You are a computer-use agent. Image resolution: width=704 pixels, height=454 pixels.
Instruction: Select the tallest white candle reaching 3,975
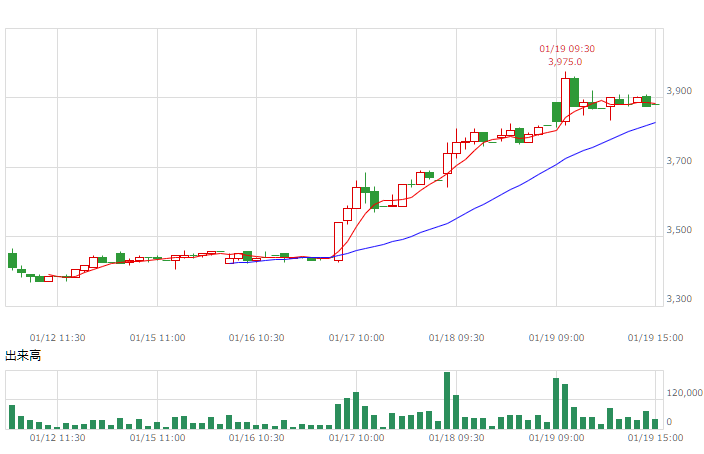tap(565, 100)
